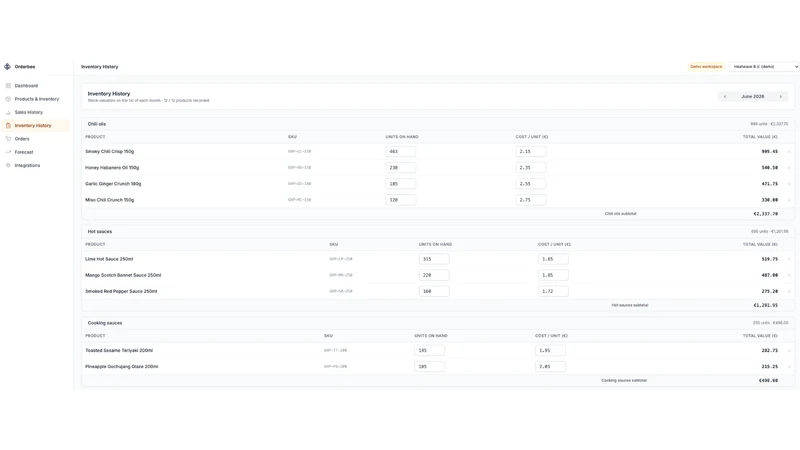Remove the Toasted Sesame Teriyaki 200ml row
The height and width of the screenshot is (450, 800).
pyautogui.click(x=789, y=351)
